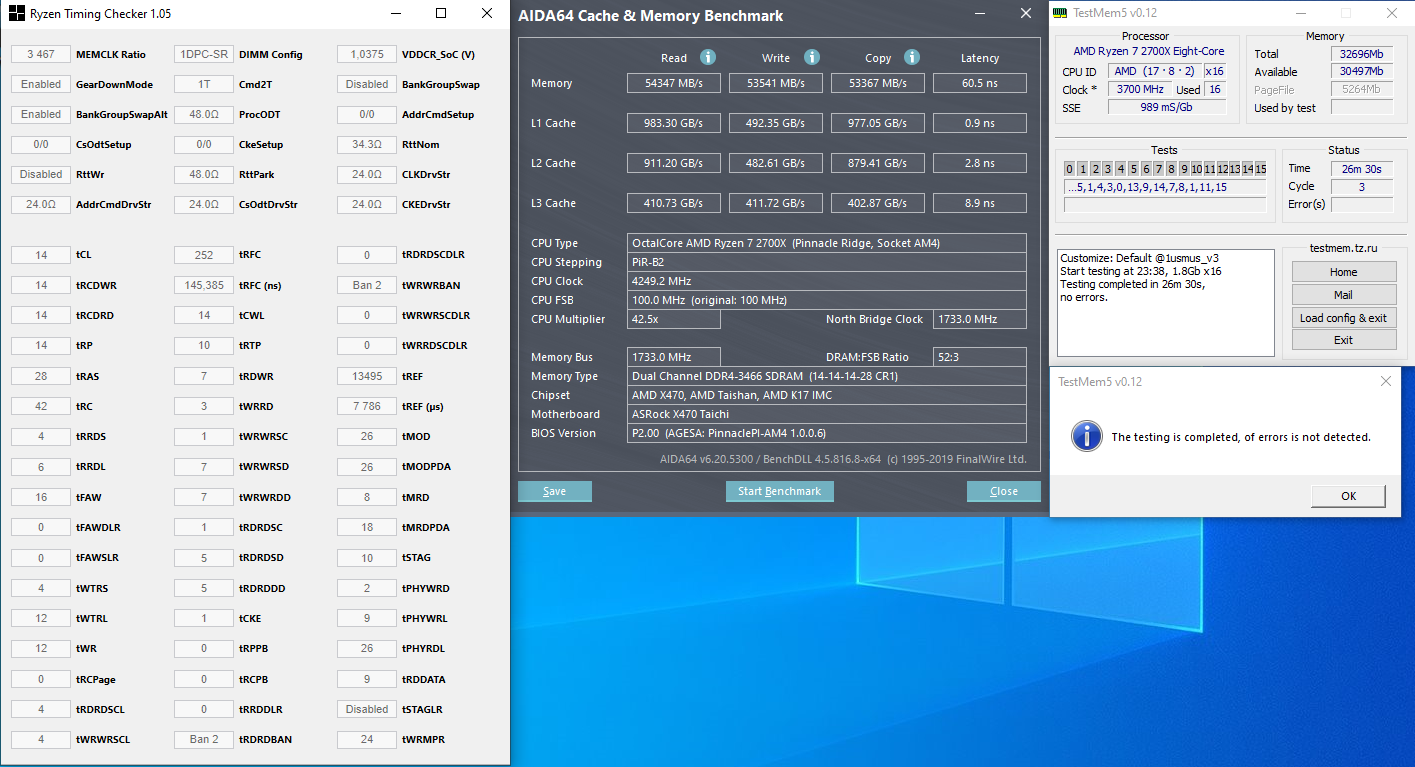Screen dimensions: 1415x767
Task: Select the Cycle value field in TestMem5
Action: [1362, 187]
